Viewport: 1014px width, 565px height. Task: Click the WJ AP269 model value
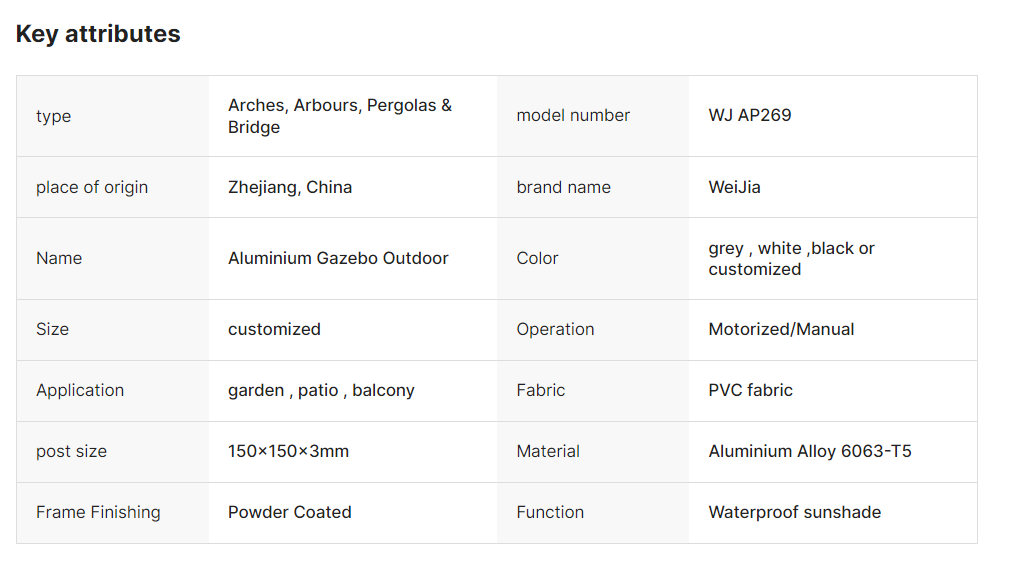[x=750, y=115]
